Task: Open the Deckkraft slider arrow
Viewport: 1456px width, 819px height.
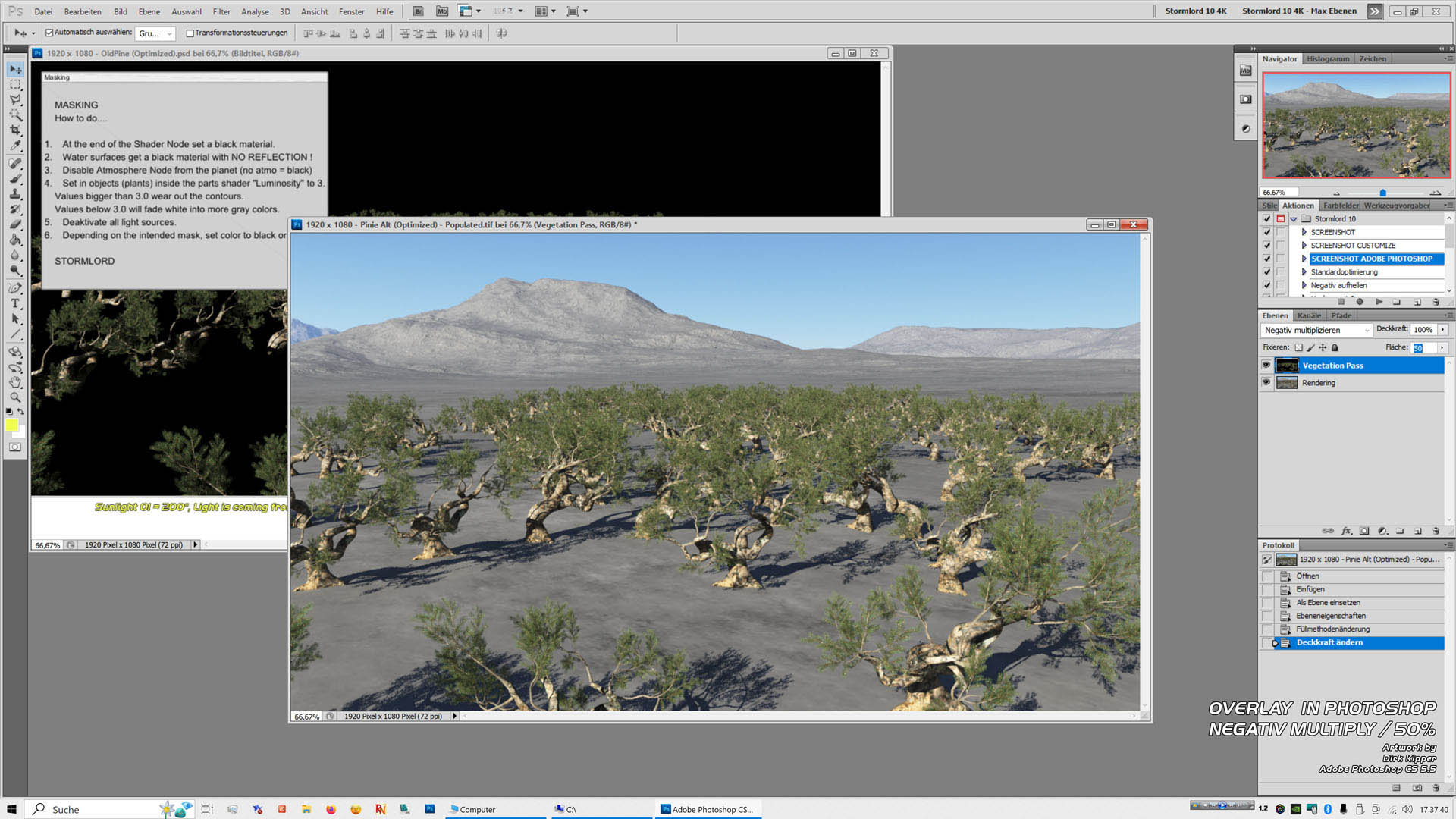Action: click(x=1442, y=329)
